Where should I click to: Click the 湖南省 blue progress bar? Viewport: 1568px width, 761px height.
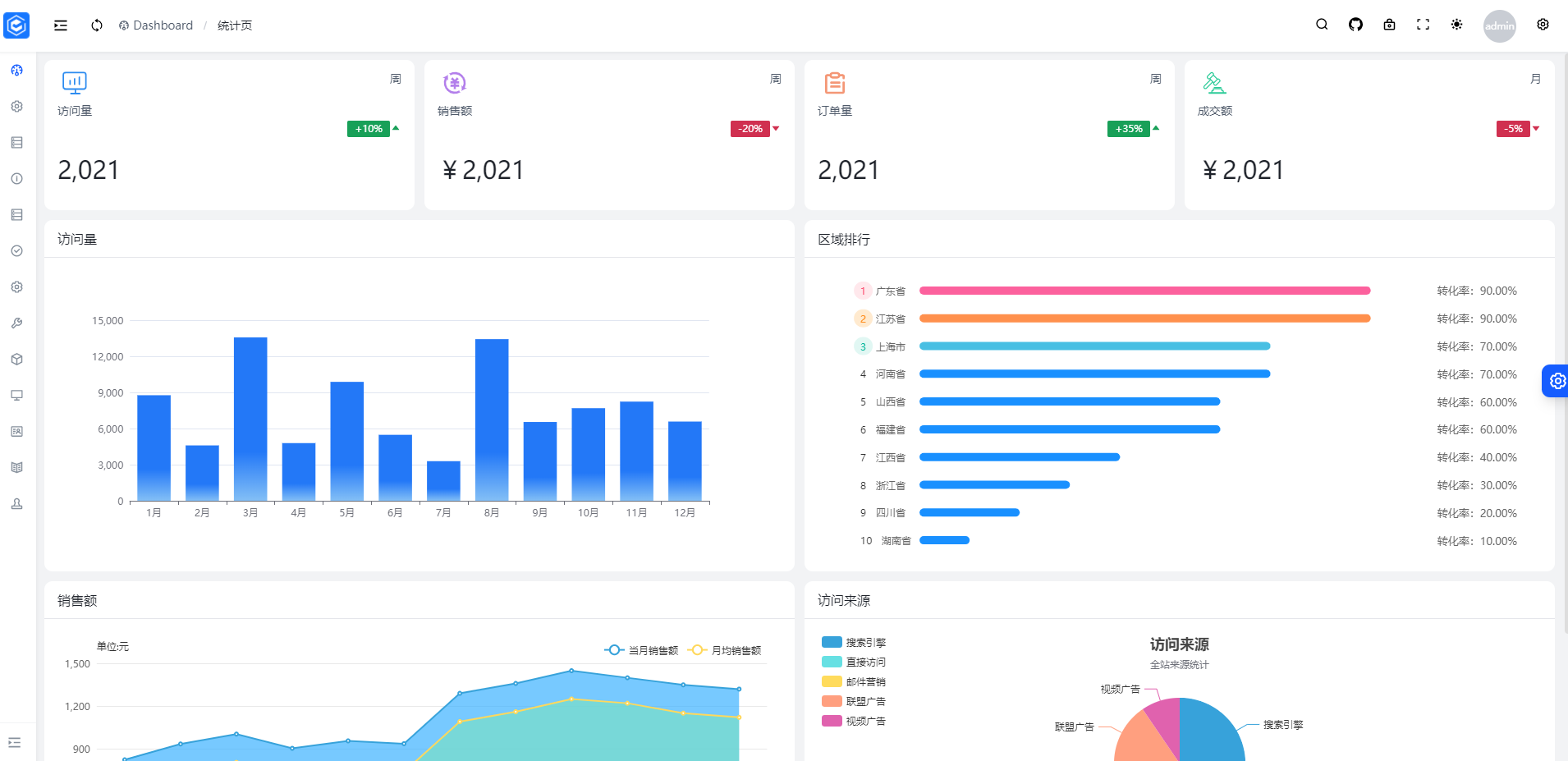click(x=945, y=540)
